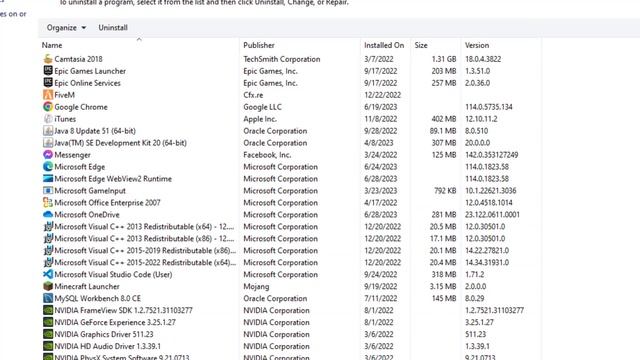Select the Camtasia 2018 entry name
Image resolution: width=640 pixels, height=360 pixels.
click(x=78, y=59)
